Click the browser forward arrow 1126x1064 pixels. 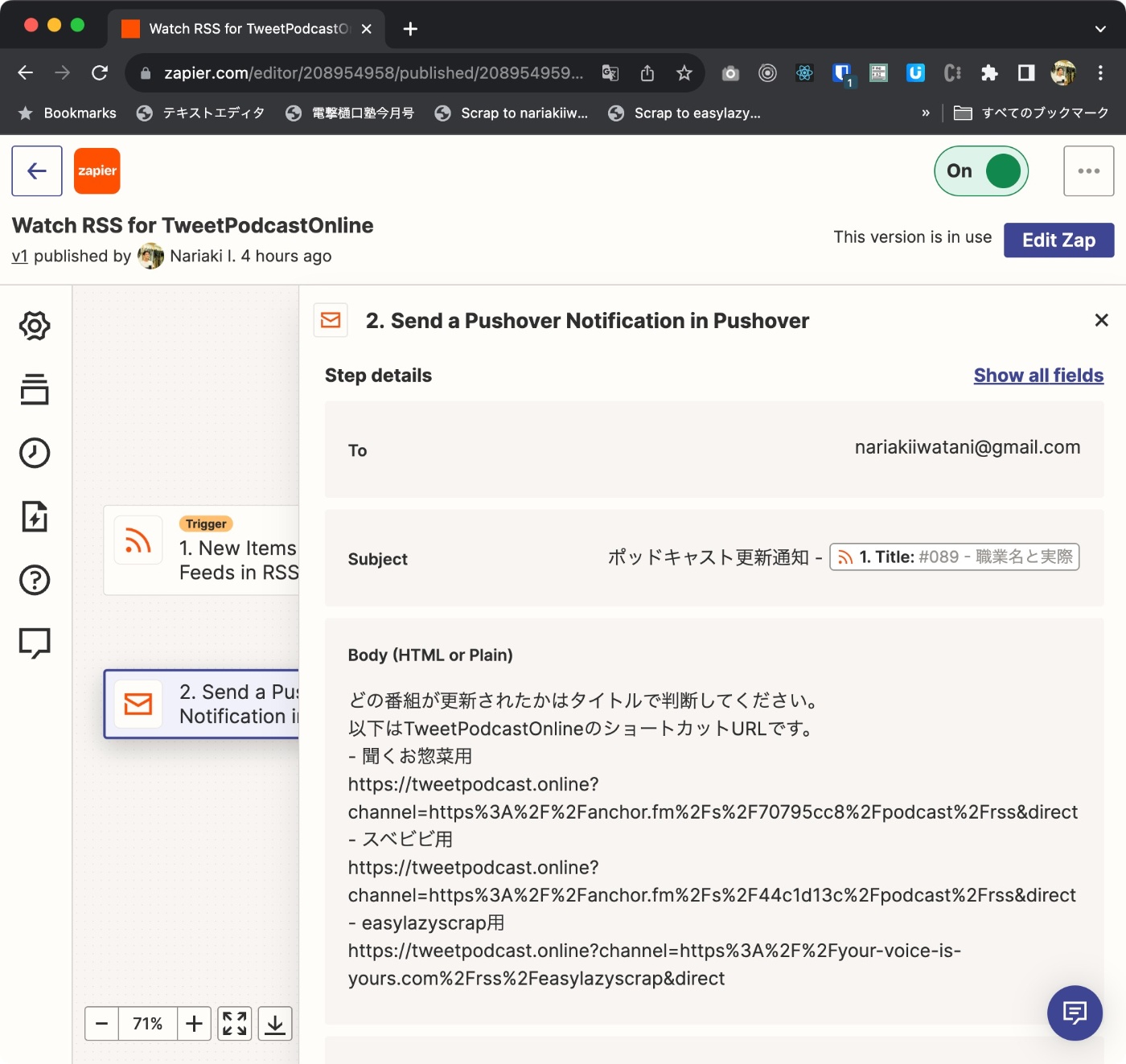(62, 73)
